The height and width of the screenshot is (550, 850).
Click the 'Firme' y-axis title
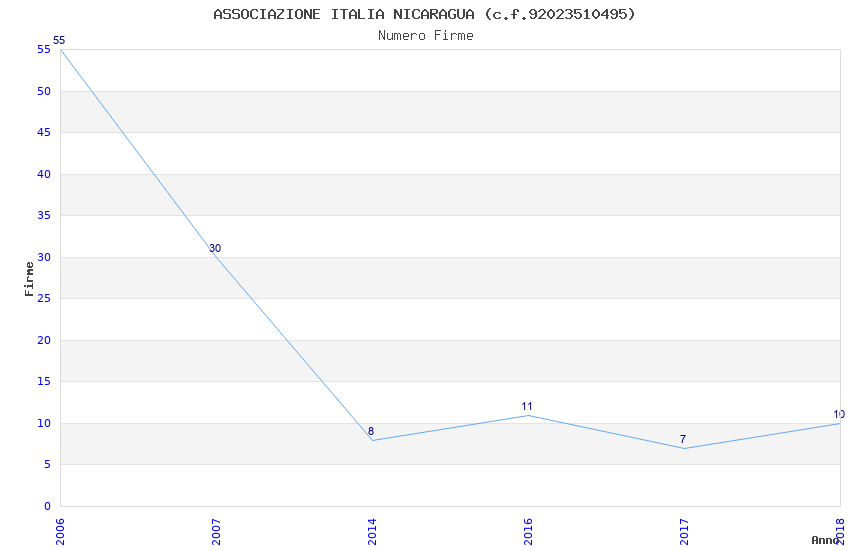pyautogui.click(x=29, y=279)
